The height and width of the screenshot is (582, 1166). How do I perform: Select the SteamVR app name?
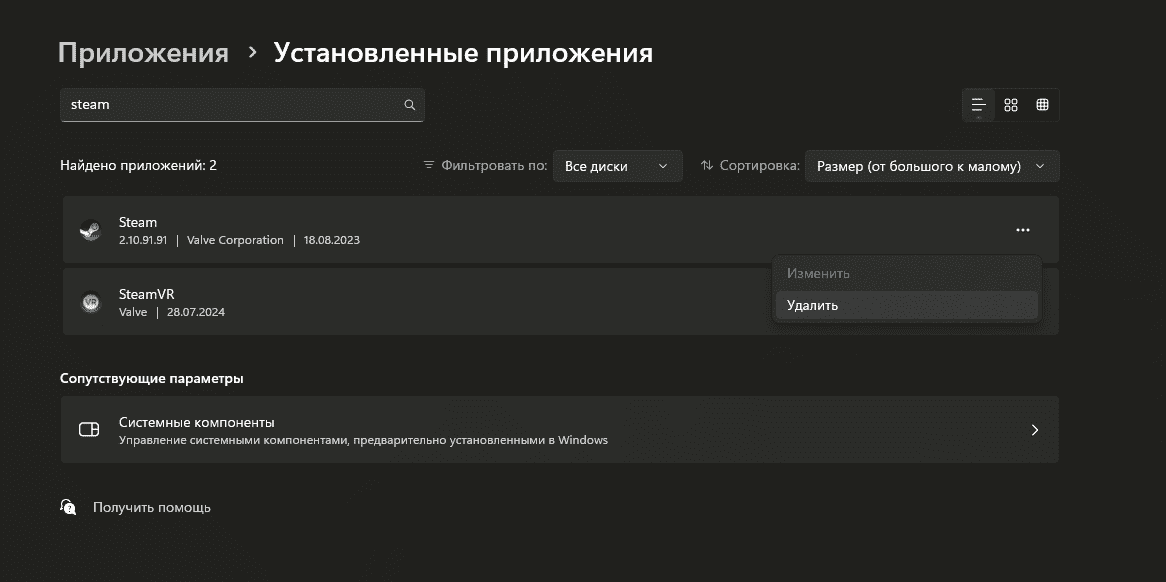pos(146,294)
